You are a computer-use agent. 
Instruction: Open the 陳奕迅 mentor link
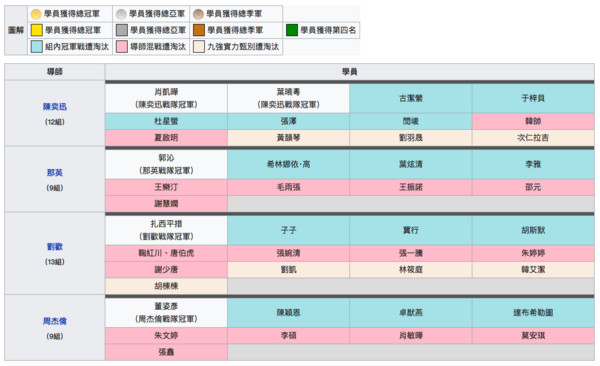[x=55, y=106]
